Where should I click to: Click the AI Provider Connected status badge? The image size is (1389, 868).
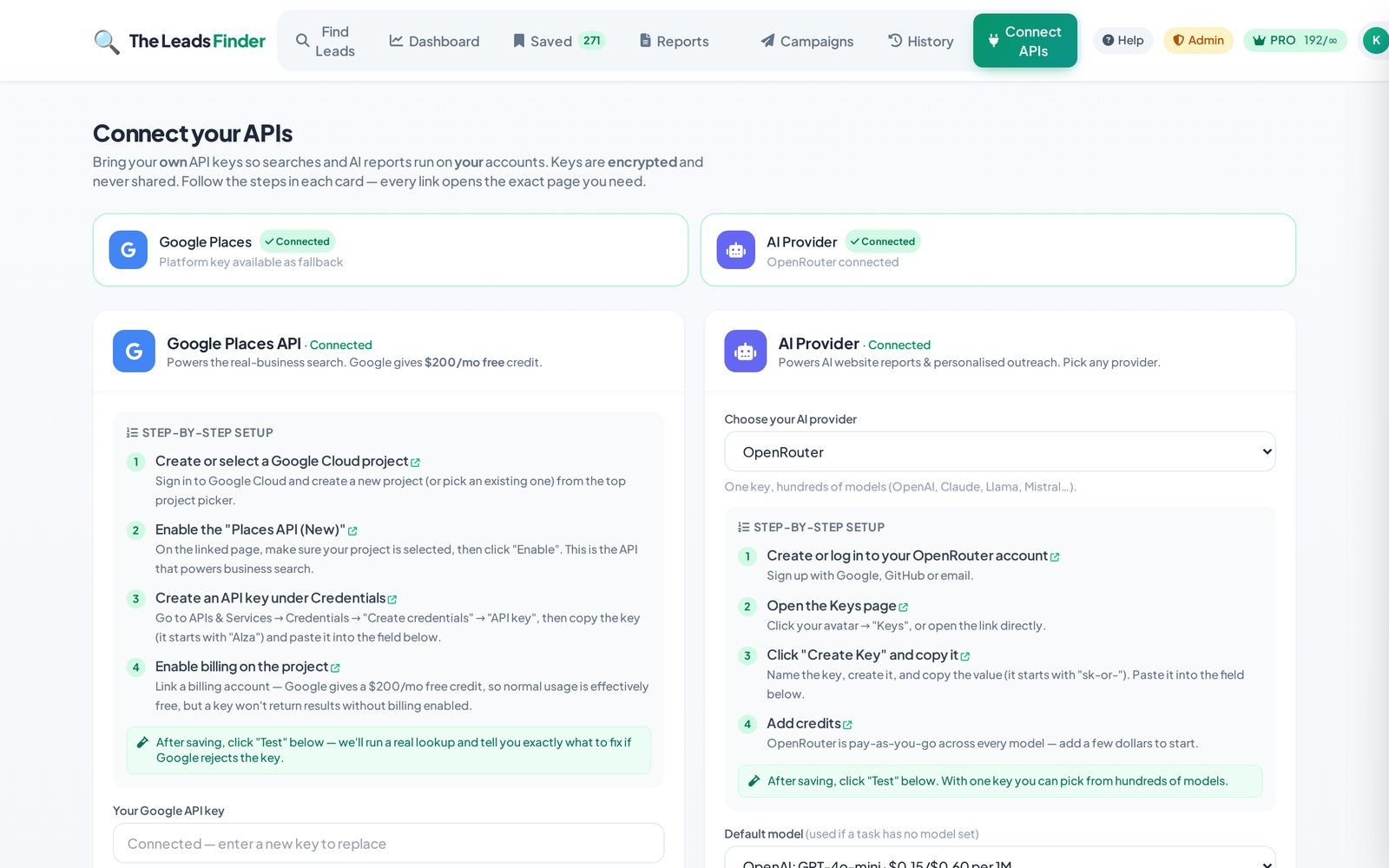pos(883,241)
